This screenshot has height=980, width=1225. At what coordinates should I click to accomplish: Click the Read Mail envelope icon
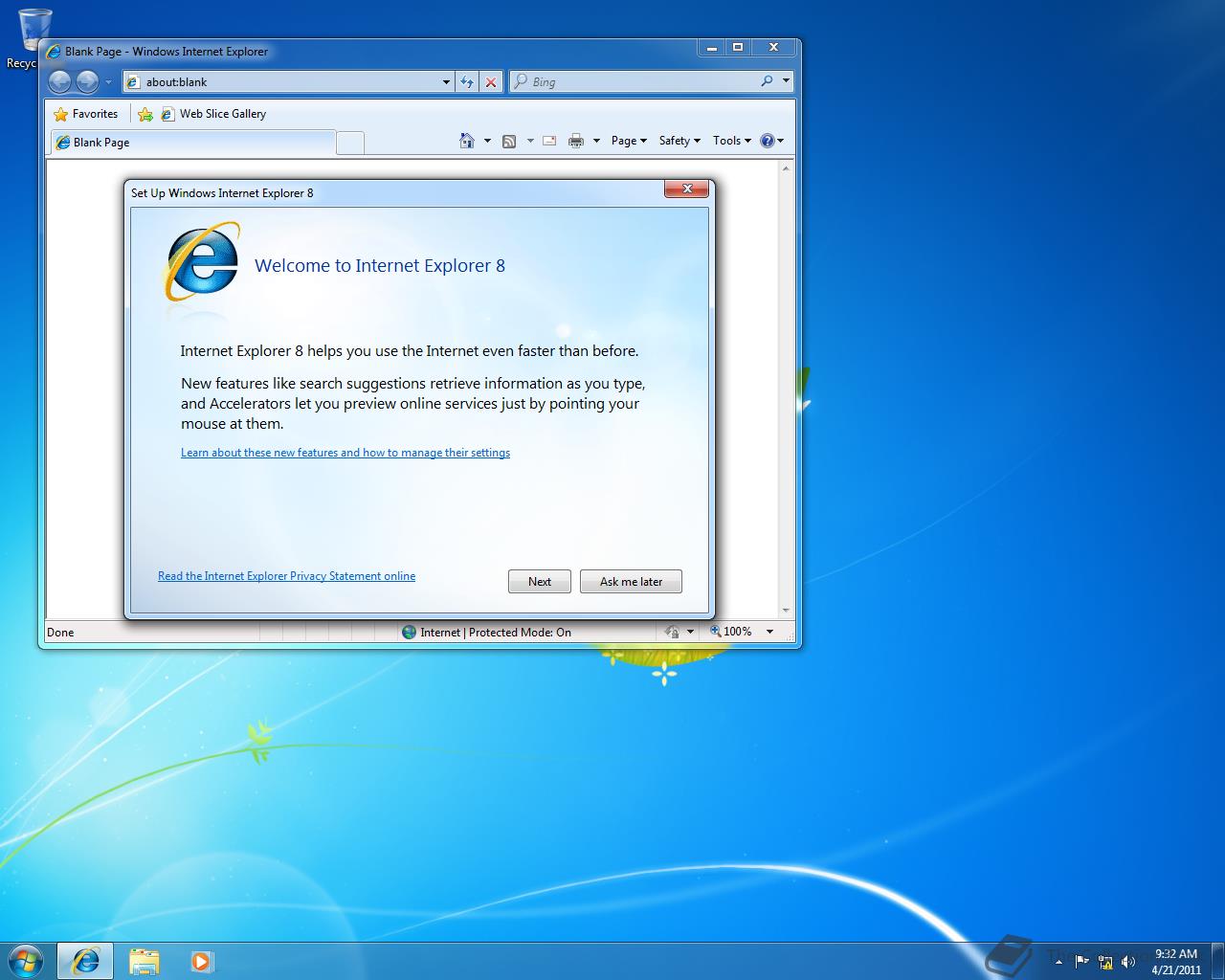point(549,141)
